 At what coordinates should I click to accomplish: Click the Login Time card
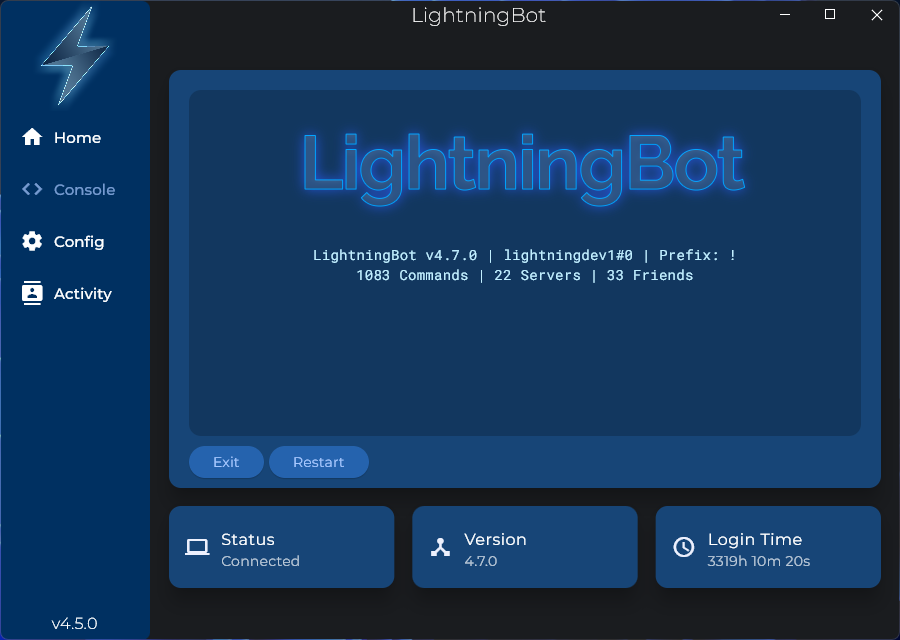coord(767,547)
